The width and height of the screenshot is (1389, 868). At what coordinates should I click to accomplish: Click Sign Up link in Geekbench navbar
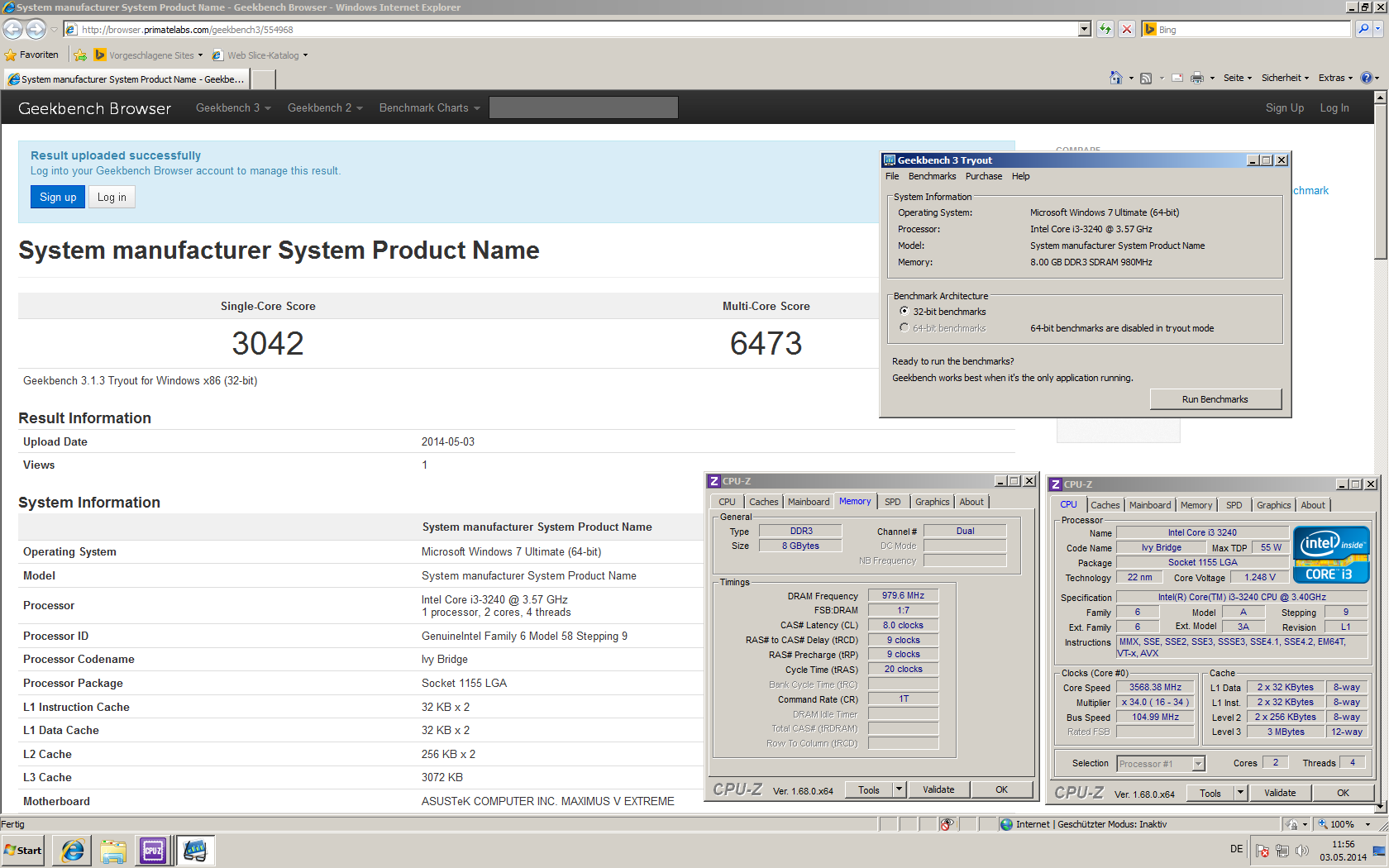pos(1285,108)
